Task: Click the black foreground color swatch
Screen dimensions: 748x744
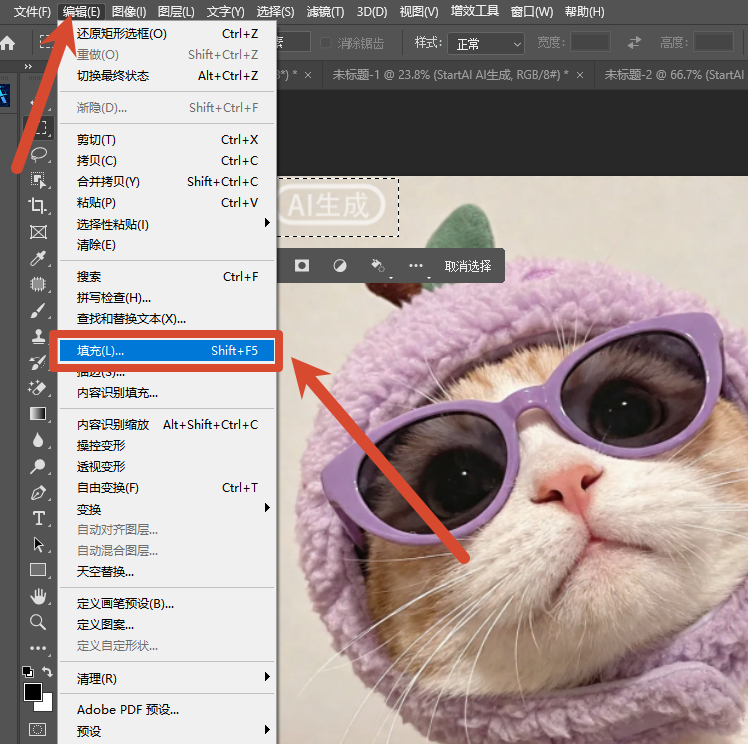Action: click(33, 692)
